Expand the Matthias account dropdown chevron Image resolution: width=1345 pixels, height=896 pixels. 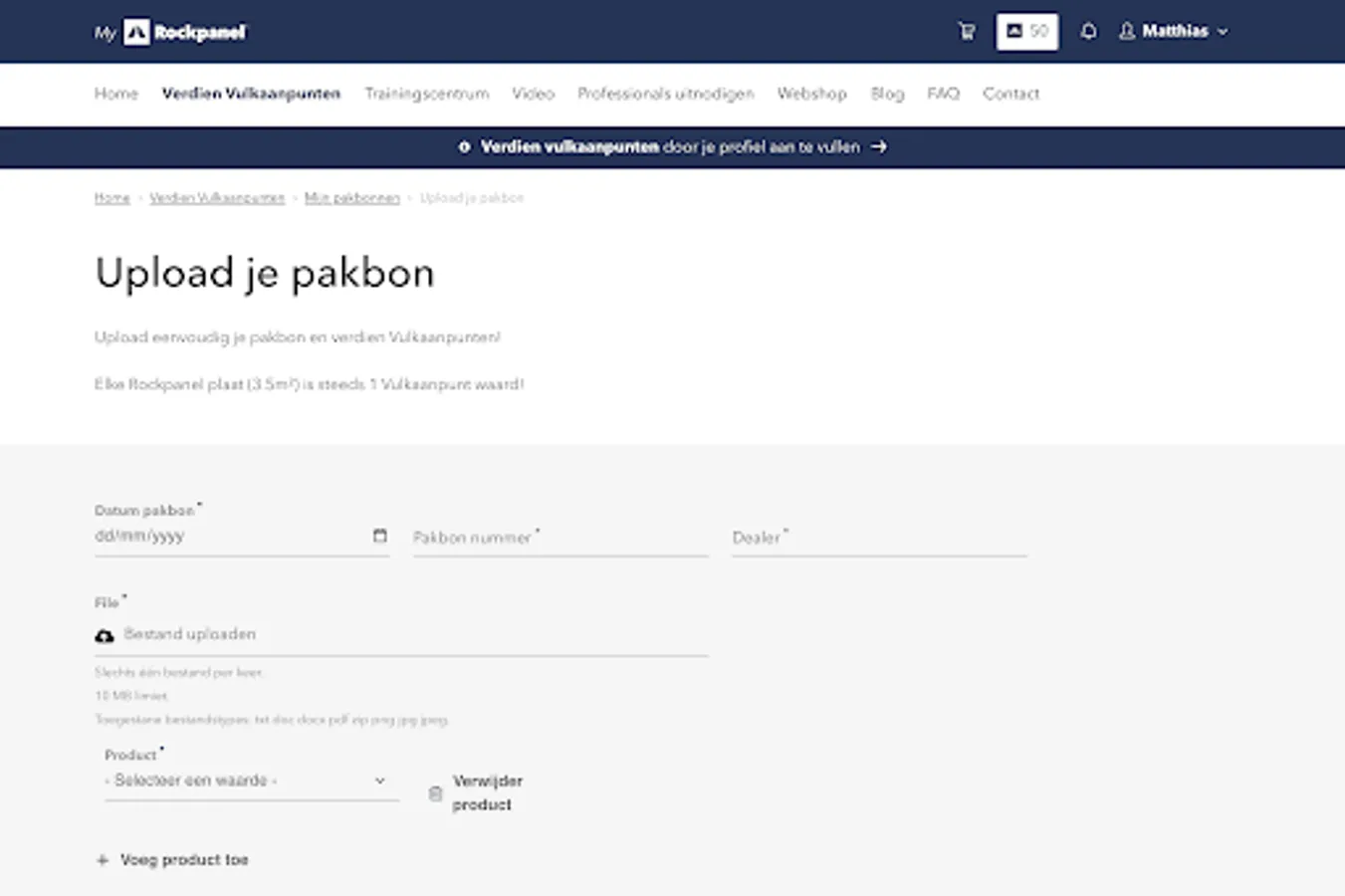pyautogui.click(x=1223, y=32)
